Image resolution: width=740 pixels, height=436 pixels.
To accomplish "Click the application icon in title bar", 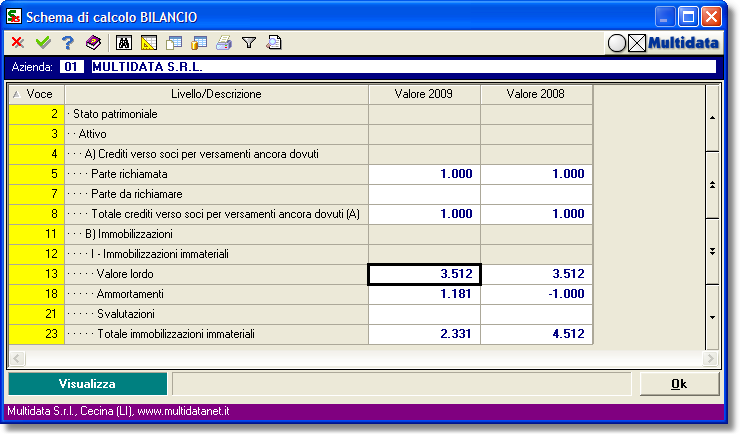I will point(13,17).
